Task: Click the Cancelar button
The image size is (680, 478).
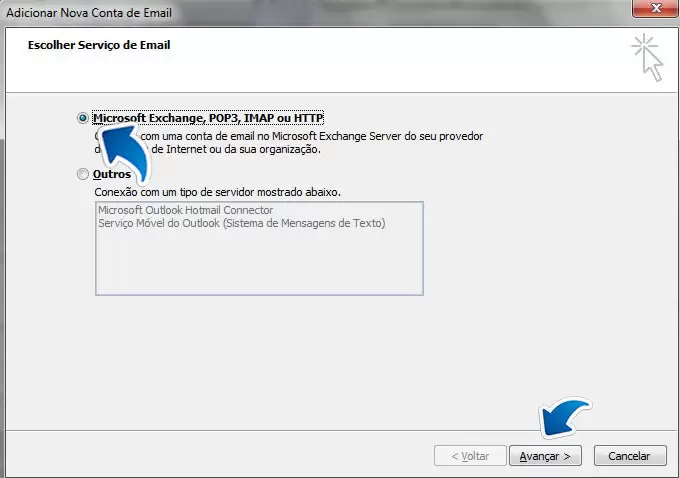Action: 630,455
